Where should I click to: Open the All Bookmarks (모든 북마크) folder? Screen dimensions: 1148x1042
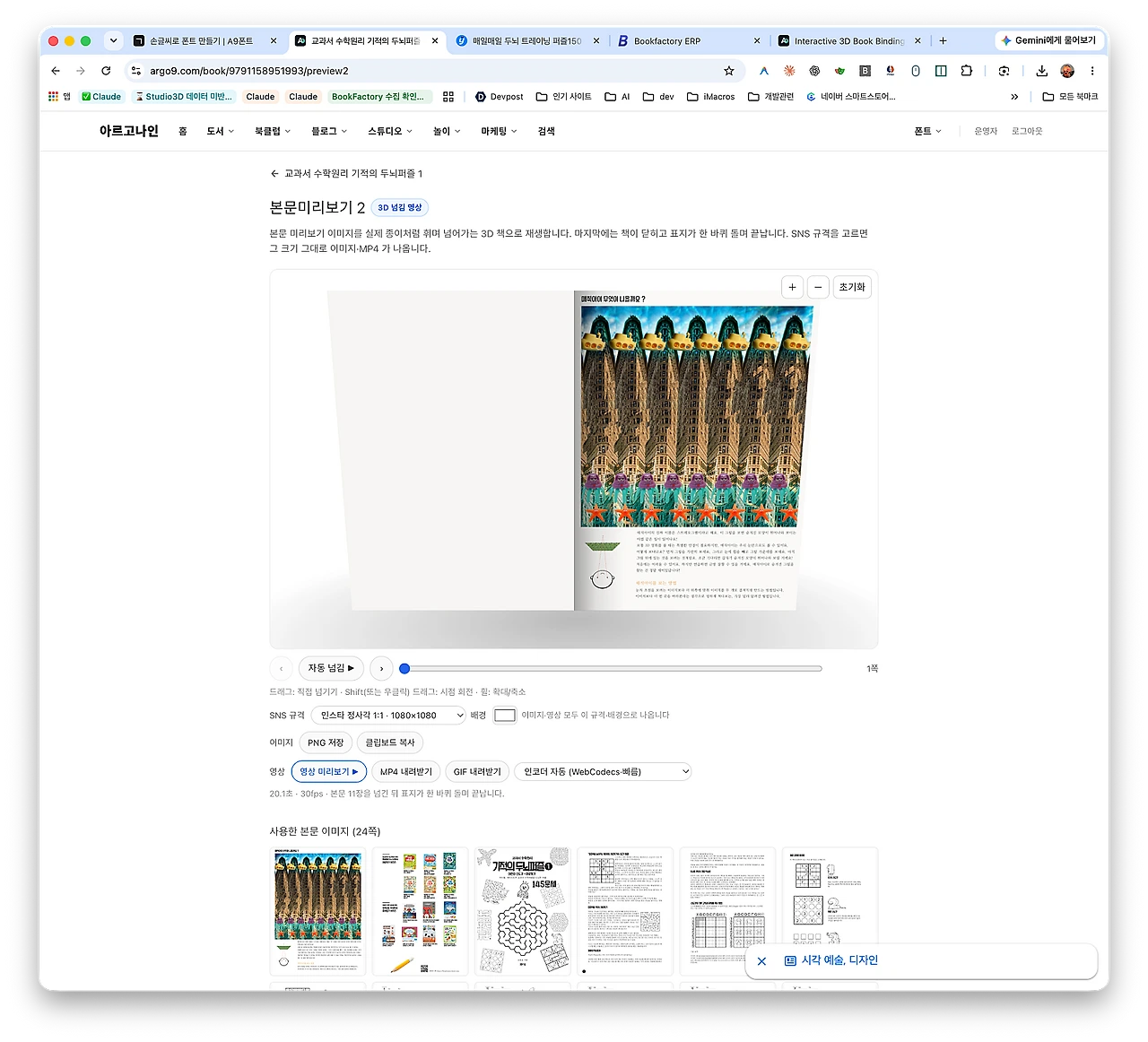point(1070,96)
